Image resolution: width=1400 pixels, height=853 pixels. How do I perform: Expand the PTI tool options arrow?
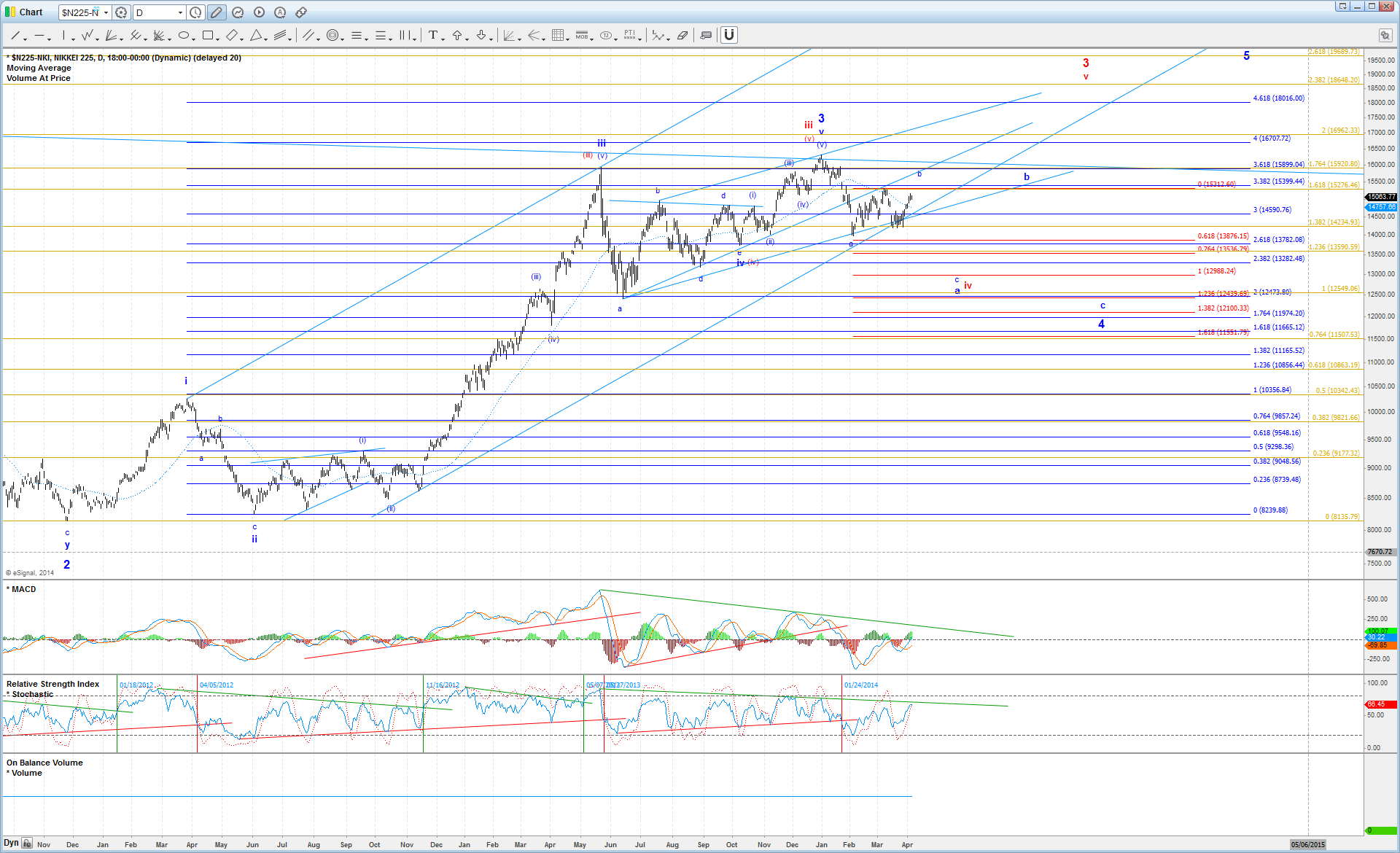pos(640,39)
